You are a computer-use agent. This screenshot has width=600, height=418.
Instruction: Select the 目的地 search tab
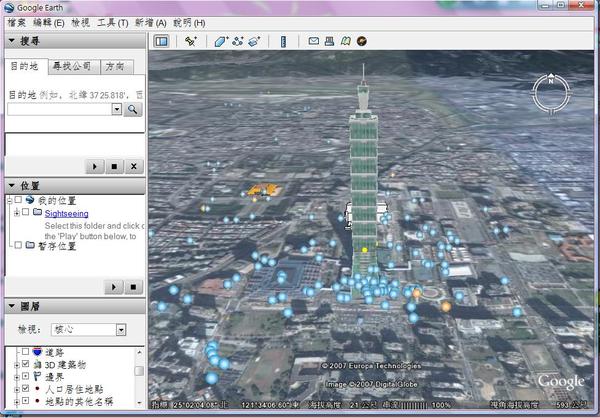click(x=24, y=67)
